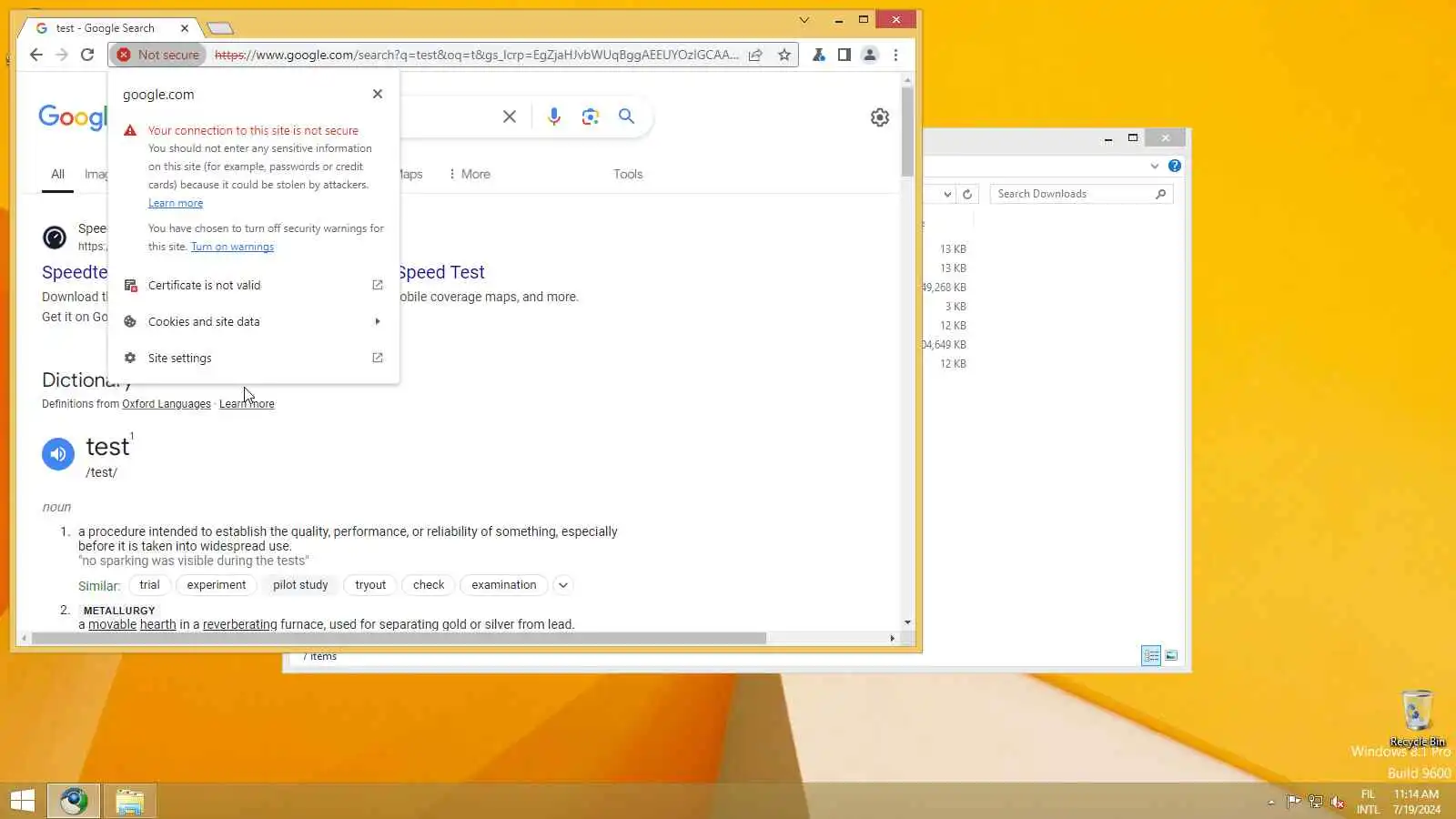Select the similar word tryout
The width and height of the screenshot is (1456, 819).
(370, 585)
